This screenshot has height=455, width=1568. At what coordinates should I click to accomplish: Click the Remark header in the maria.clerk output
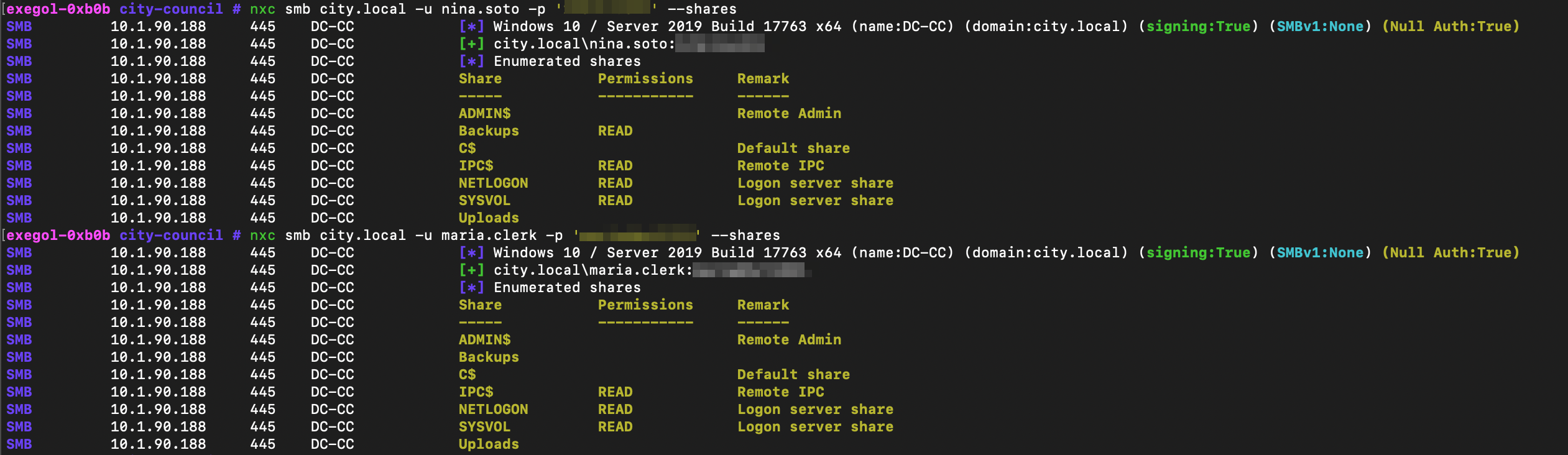coord(763,305)
